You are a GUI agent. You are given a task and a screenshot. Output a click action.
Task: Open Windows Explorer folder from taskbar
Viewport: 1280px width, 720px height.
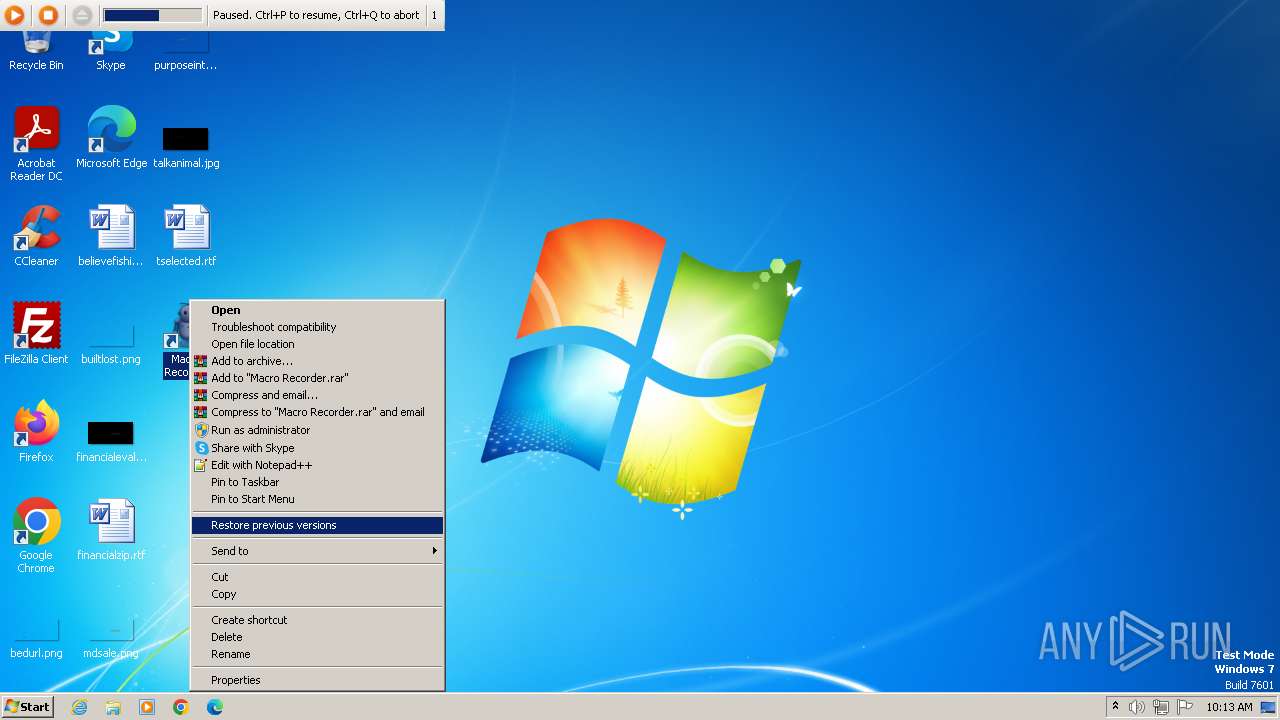(x=113, y=707)
